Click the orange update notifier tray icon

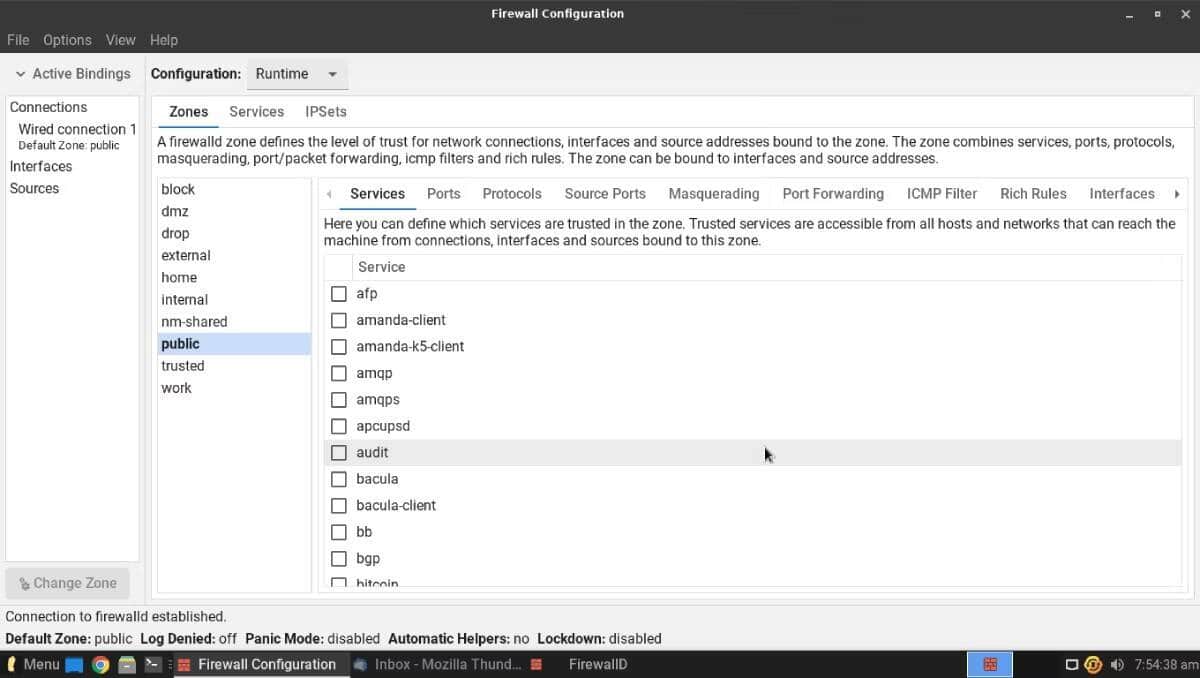[x=1093, y=664]
